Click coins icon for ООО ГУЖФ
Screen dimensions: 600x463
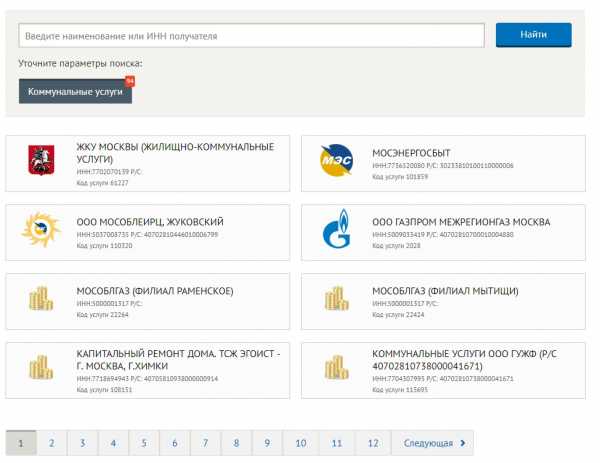coord(337,367)
